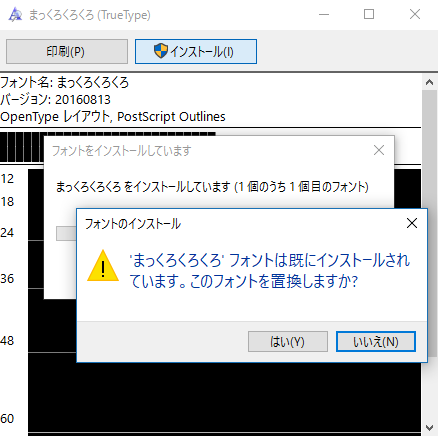Click the 1 個のうち 1 個目のフォント status text
This screenshot has height=436, width=438.
click(301, 187)
